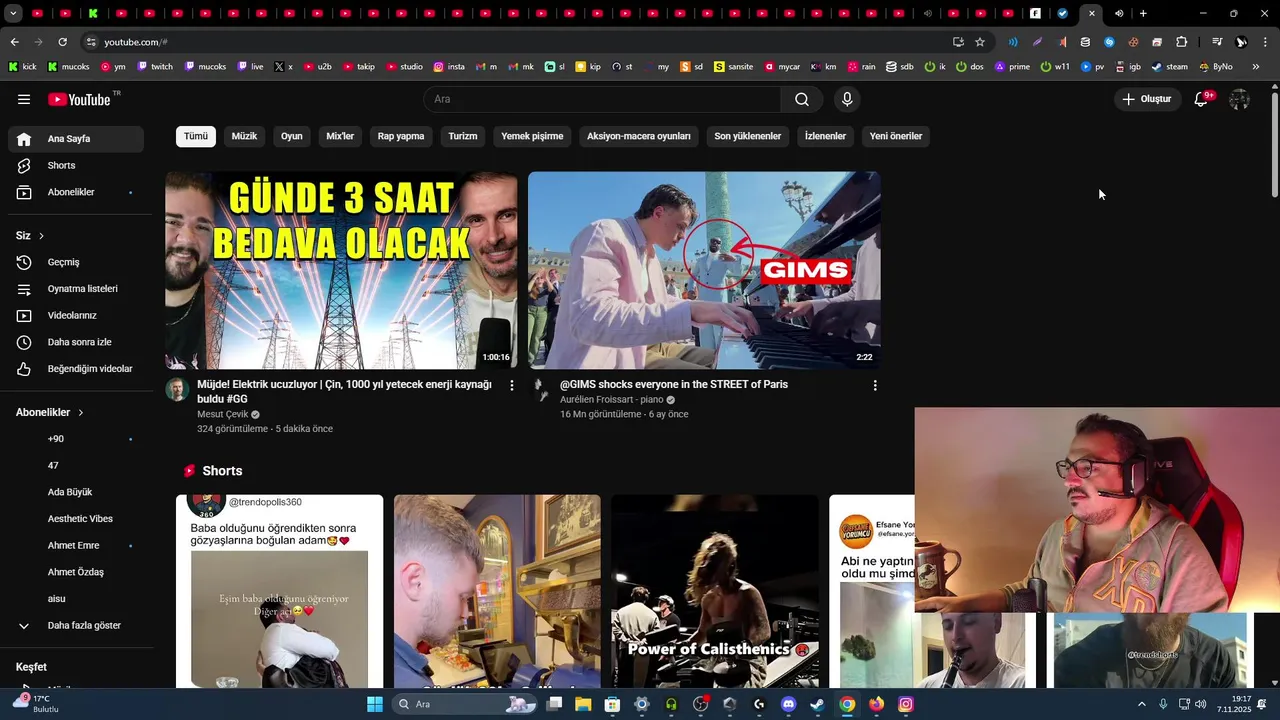Viewport: 1280px width, 720px height.
Task: Reload the page in Chrome
Action: point(62,42)
